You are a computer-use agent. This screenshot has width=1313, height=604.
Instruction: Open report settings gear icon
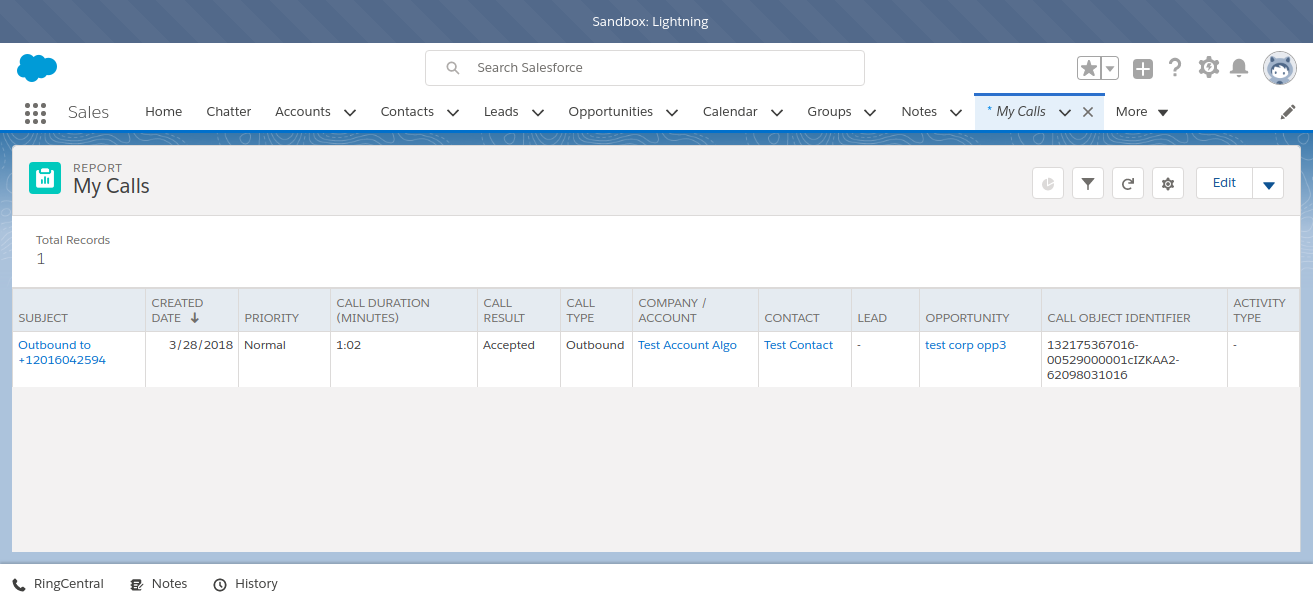point(1167,184)
